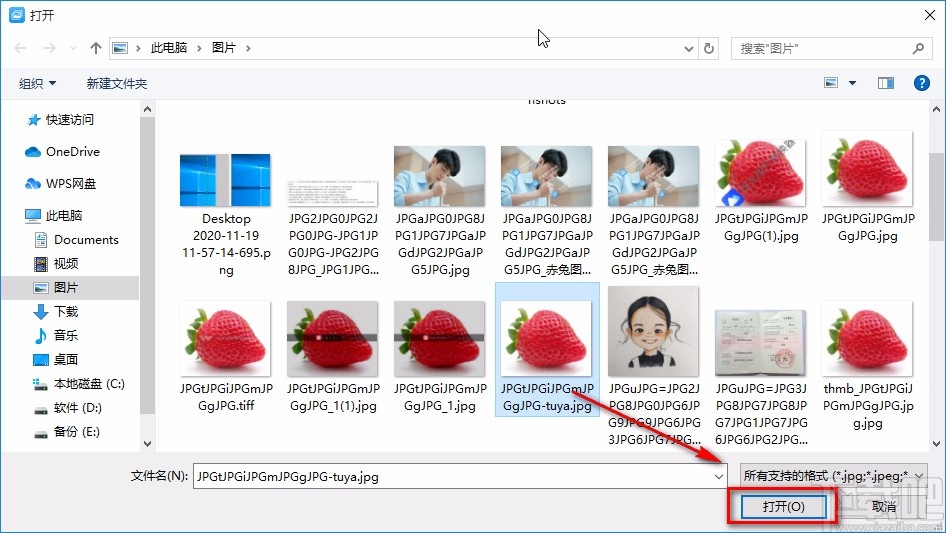Expand the file name dropdown arrow
946x533 pixels.
(x=719, y=476)
